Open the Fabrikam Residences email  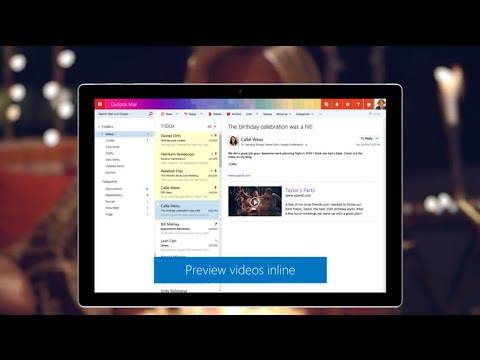click(x=187, y=159)
